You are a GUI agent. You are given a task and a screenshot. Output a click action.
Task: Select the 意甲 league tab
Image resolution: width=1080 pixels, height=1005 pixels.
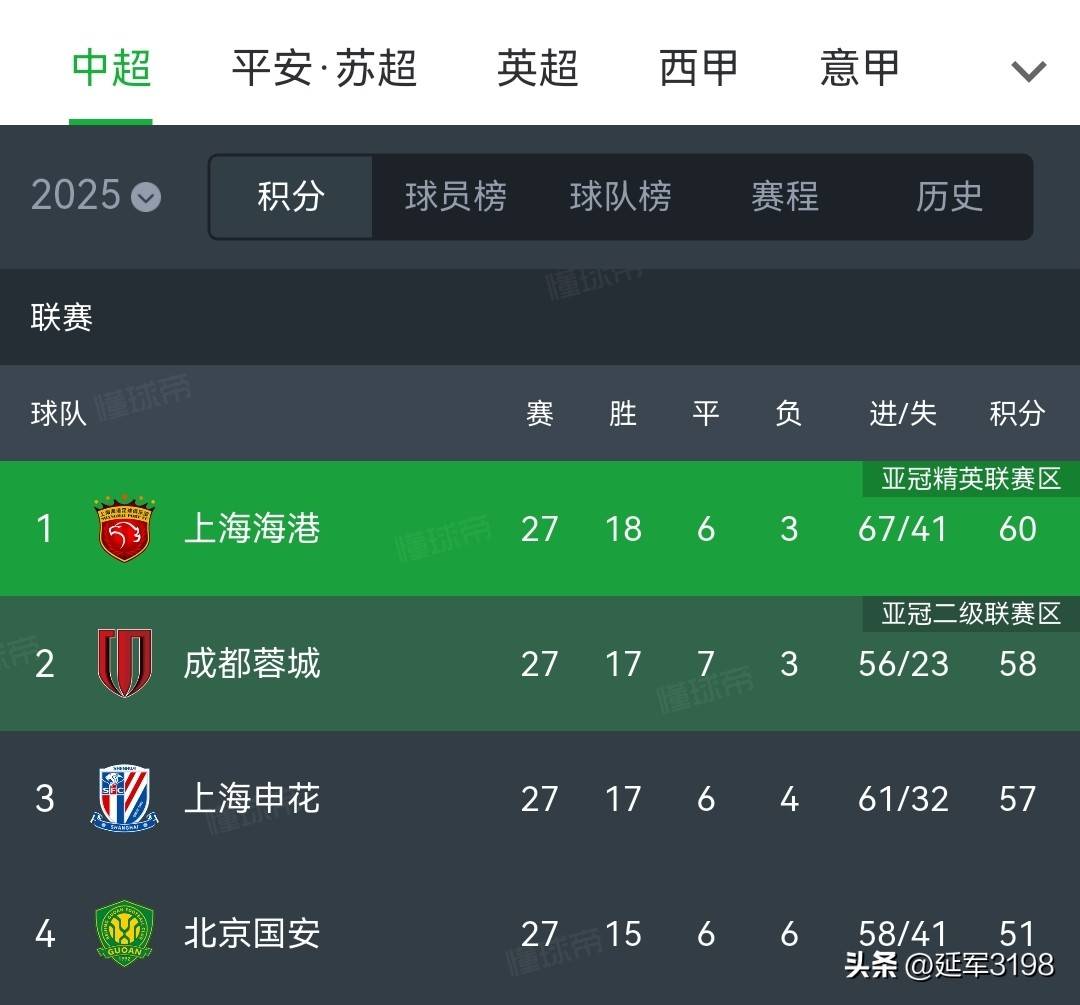coord(858,67)
